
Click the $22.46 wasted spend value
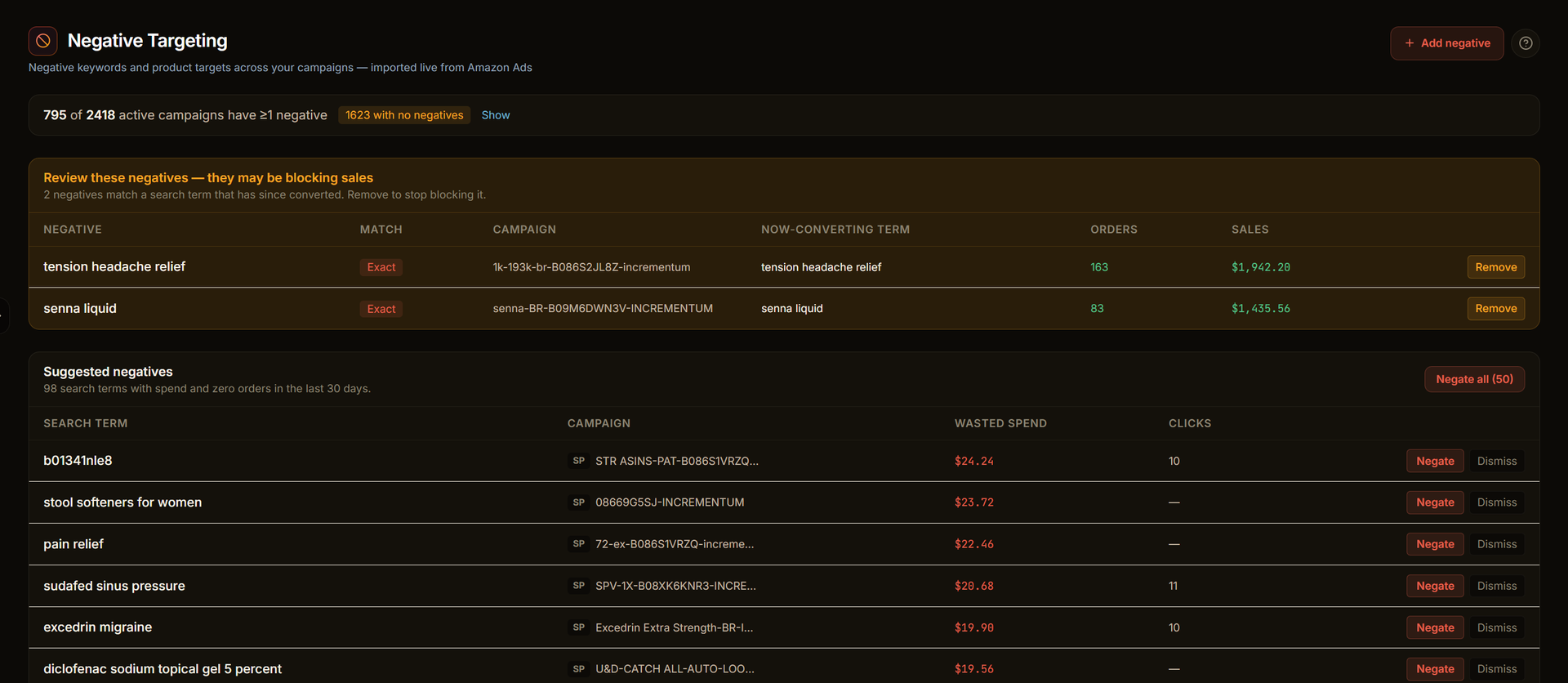click(x=974, y=544)
